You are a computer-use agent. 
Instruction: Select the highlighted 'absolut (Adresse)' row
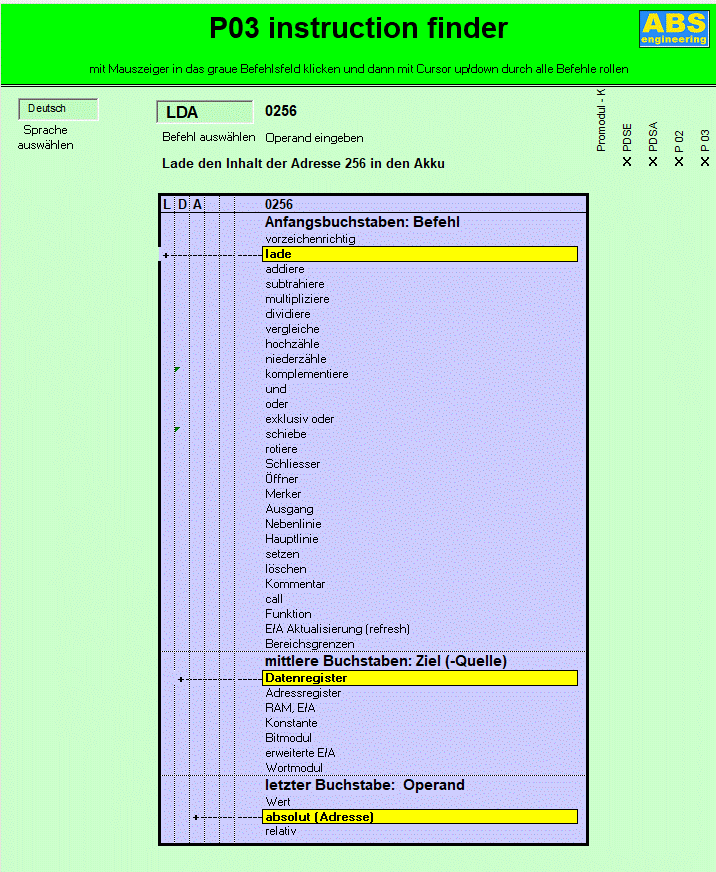point(420,817)
